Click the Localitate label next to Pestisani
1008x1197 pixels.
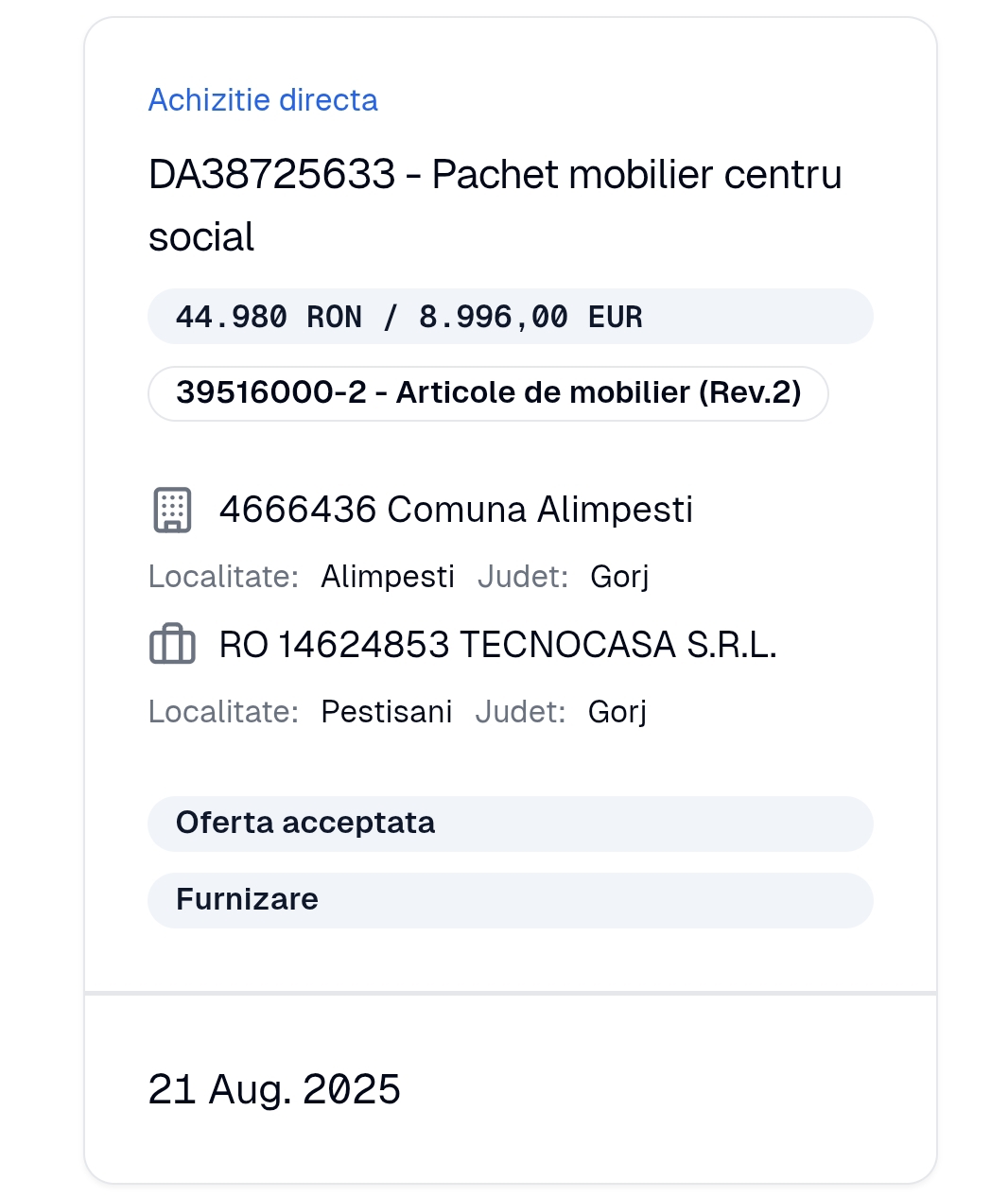click(223, 712)
